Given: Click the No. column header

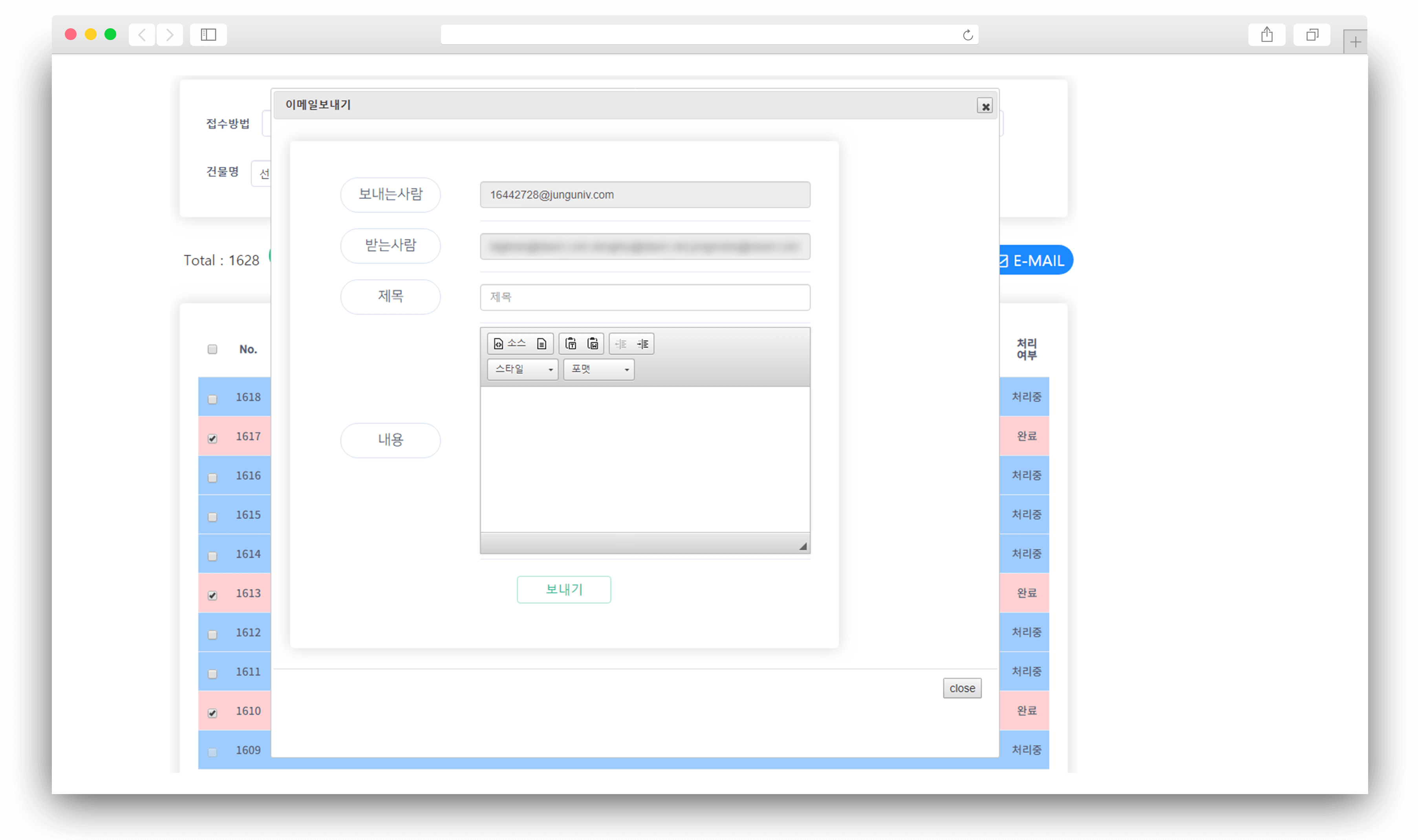Looking at the screenshot, I should [248, 349].
